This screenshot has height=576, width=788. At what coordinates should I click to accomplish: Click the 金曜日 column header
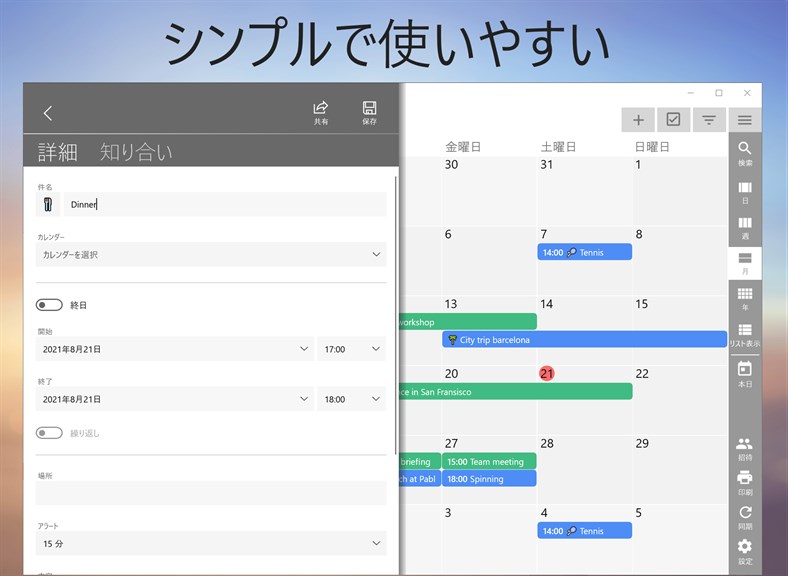(463, 147)
